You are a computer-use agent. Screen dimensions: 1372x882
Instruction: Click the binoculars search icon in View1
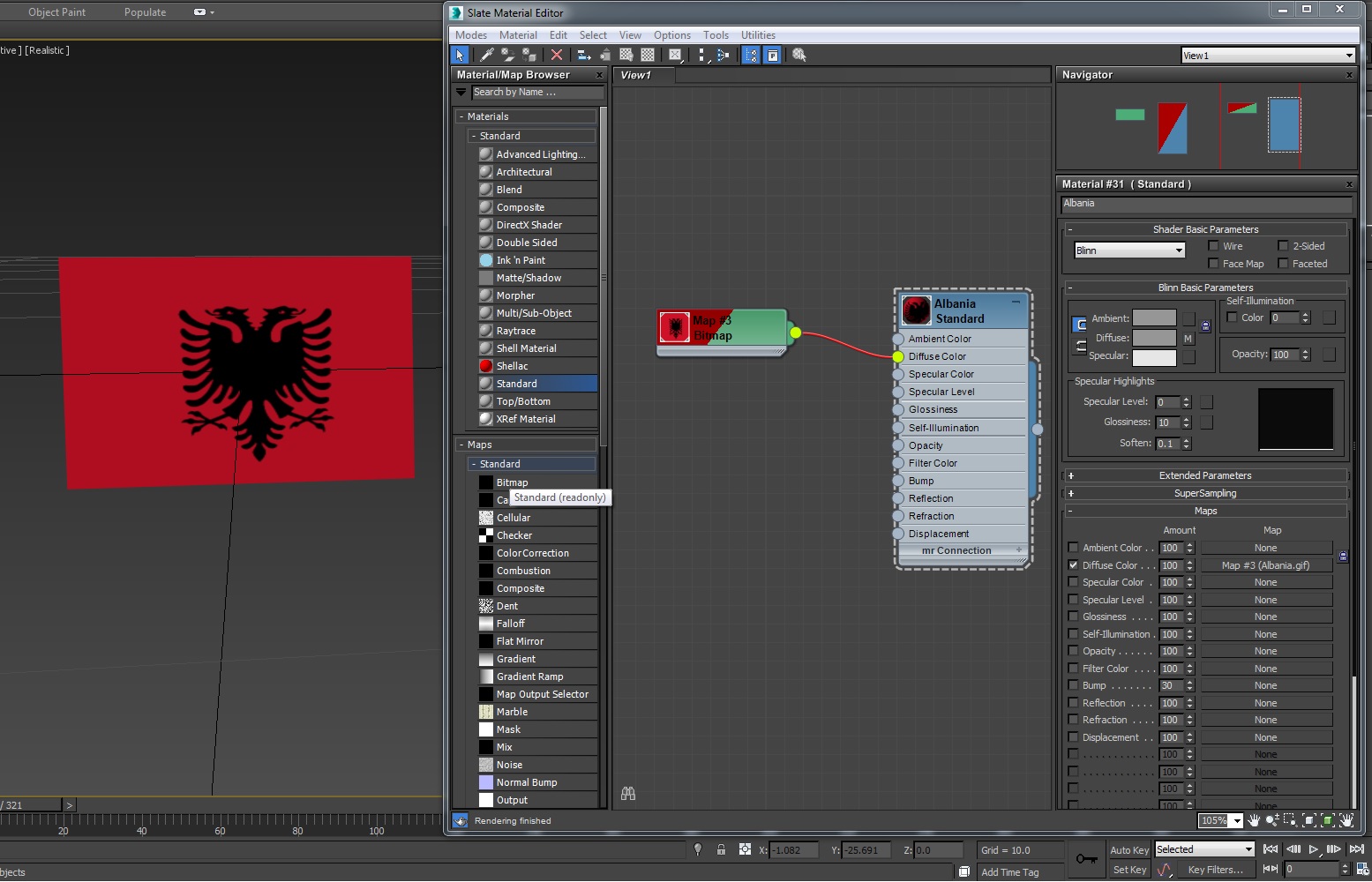point(628,794)
